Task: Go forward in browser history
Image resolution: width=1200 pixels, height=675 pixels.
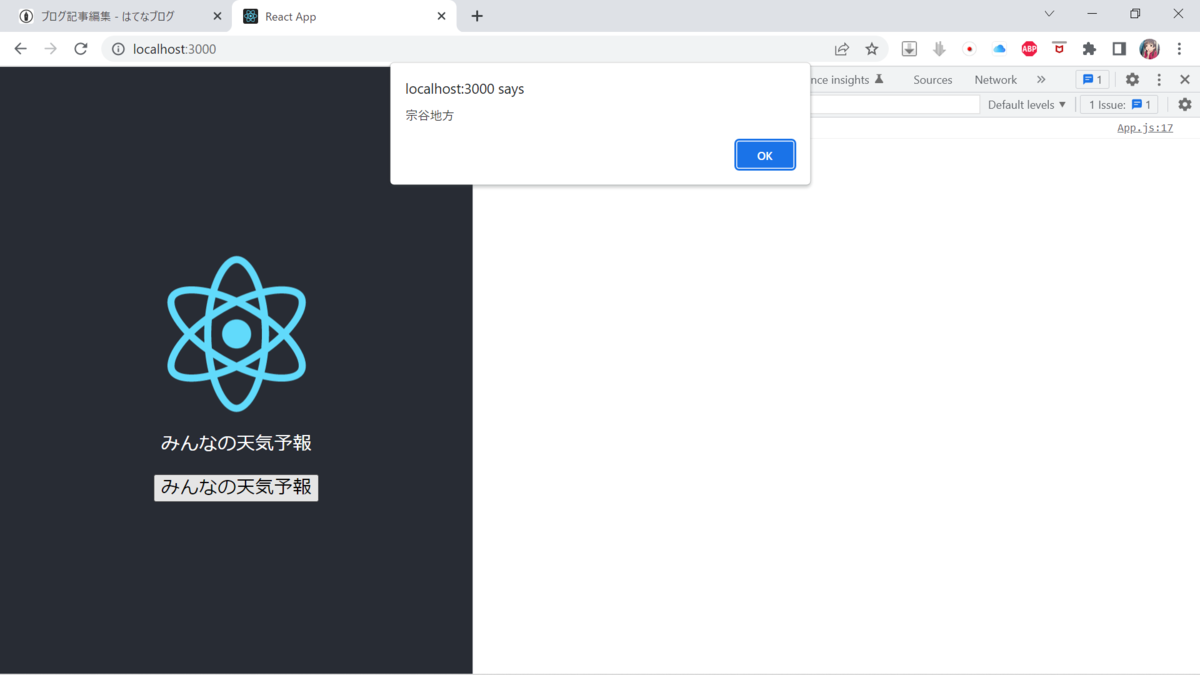Action: (50, 49)
